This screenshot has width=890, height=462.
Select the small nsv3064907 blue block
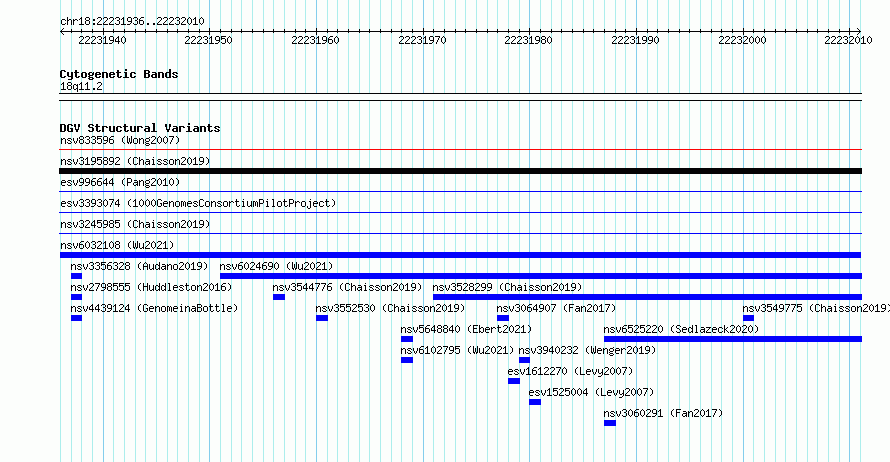tap(503, 318)
